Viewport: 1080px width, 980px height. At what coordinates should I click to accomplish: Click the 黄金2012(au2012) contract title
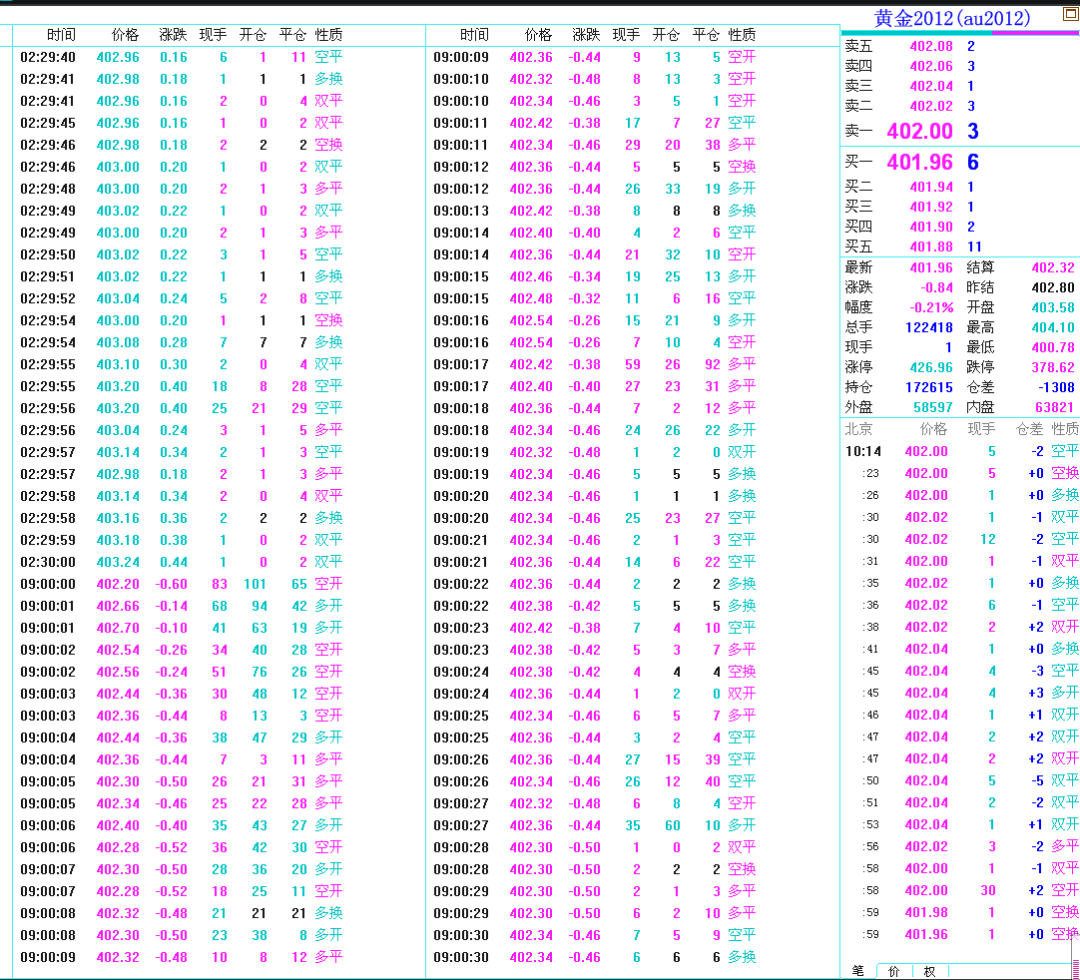pyautogui.click(x=951, y=18)
